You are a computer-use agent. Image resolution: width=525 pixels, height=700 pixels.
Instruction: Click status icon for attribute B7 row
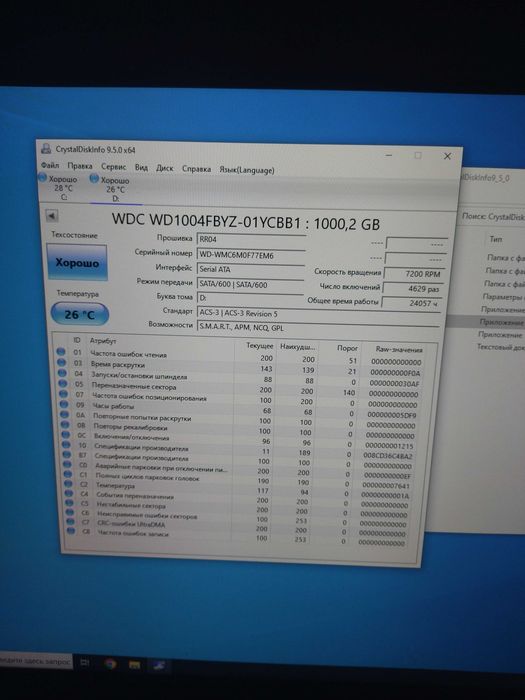(67, 454)
